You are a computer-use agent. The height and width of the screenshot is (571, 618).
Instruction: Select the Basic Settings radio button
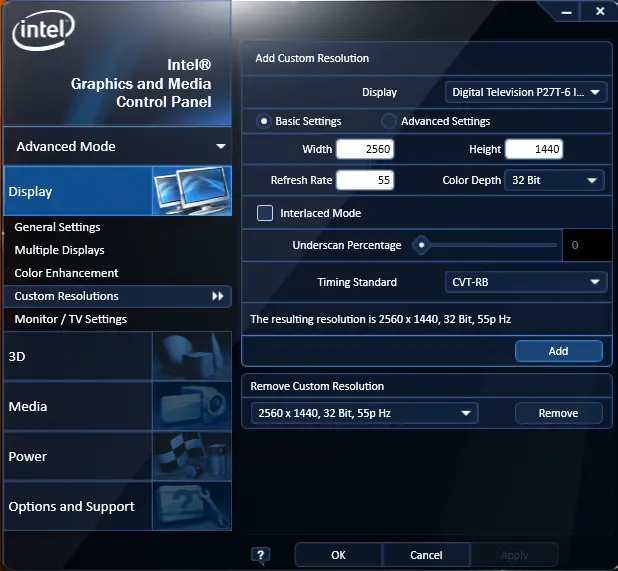point(264,121)
